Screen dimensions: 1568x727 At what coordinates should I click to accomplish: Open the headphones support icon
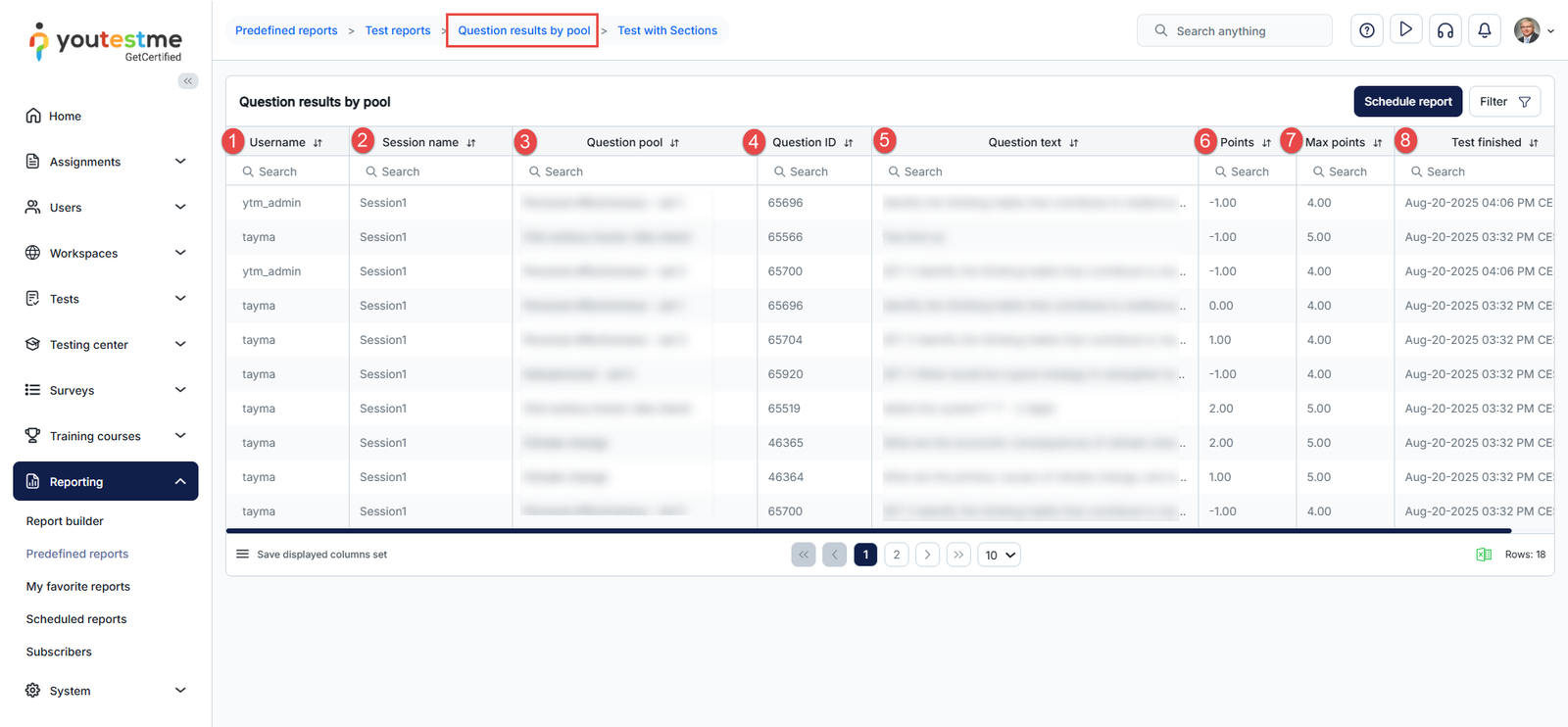coord(1445,30)
